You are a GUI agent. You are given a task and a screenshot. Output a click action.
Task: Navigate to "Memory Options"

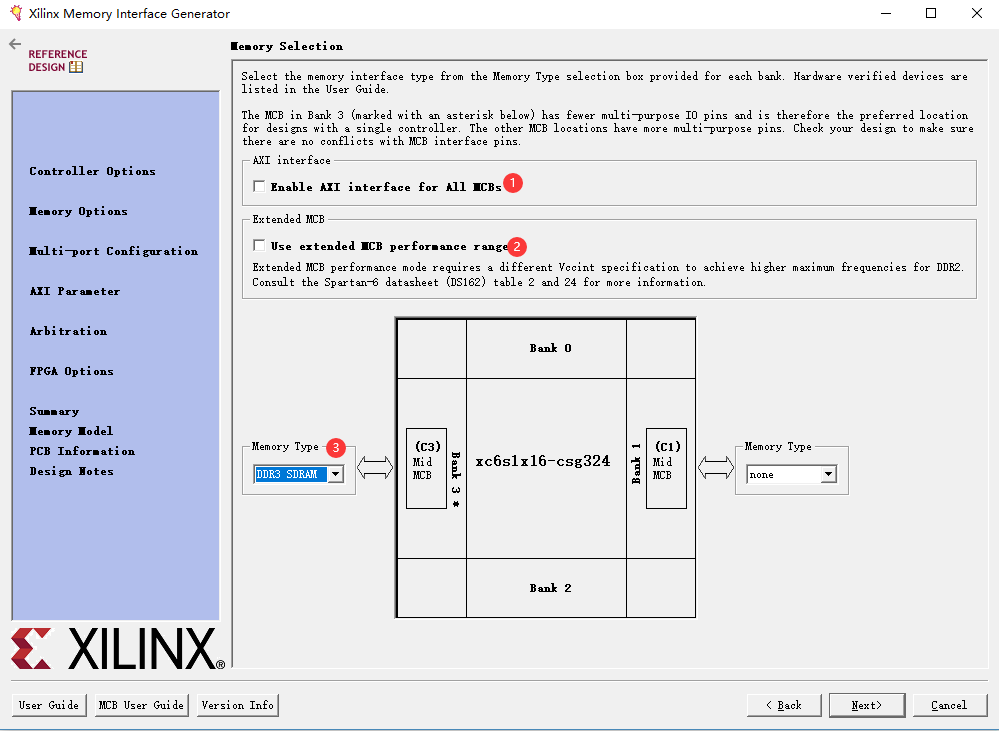78,211
